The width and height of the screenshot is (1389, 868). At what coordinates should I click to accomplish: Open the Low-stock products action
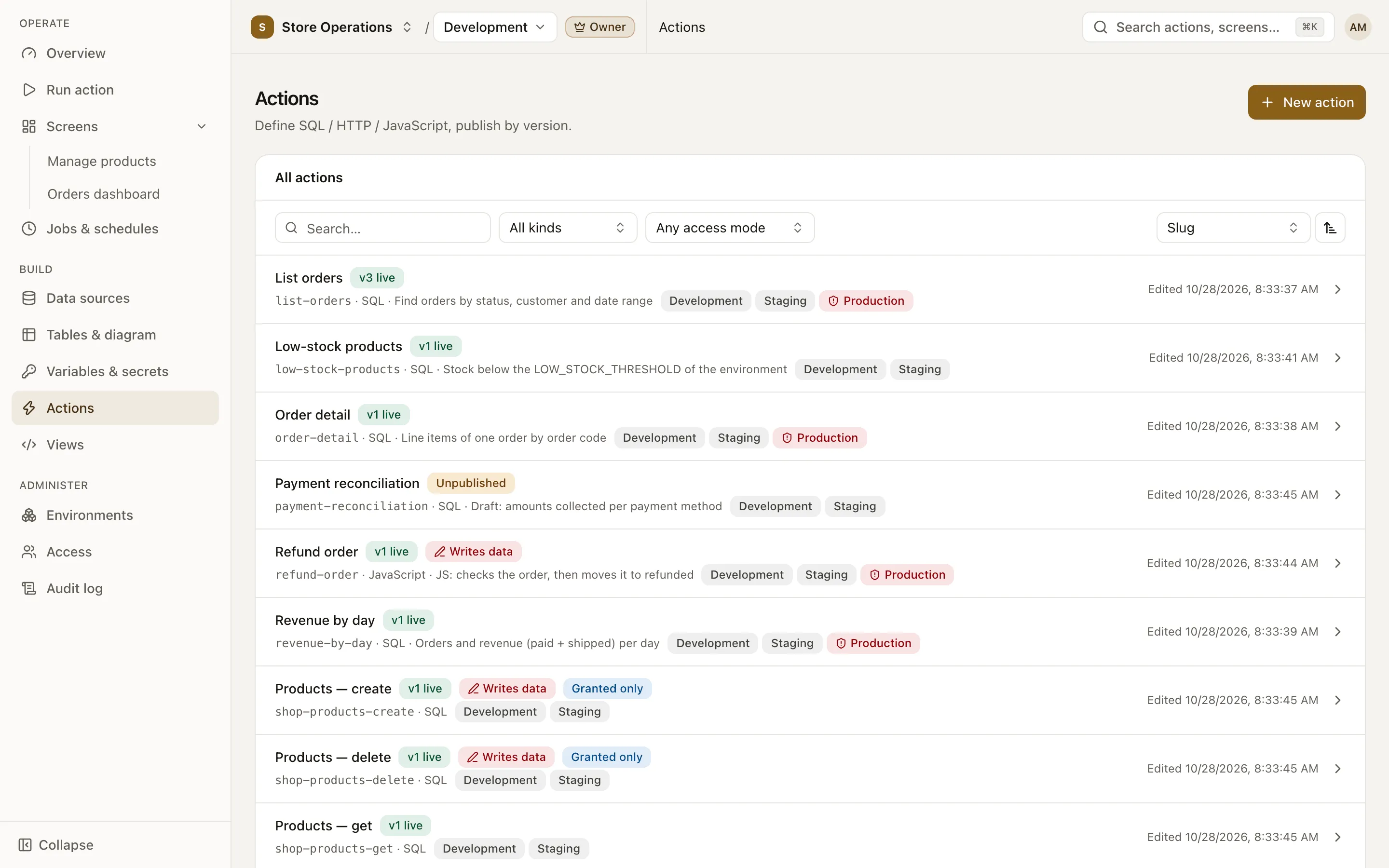810,358
